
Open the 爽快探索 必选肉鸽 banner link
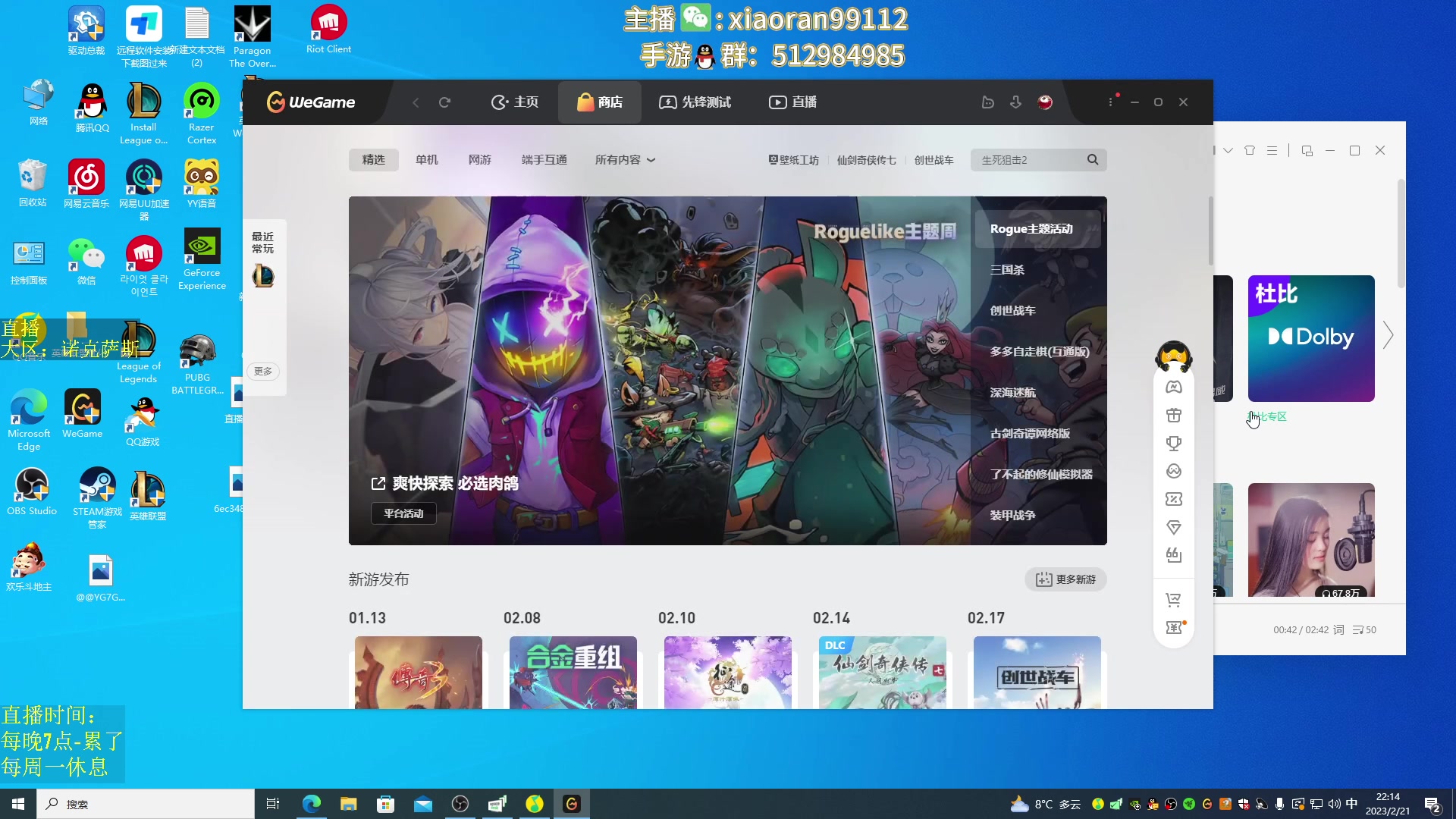click(x=445, y=484)
